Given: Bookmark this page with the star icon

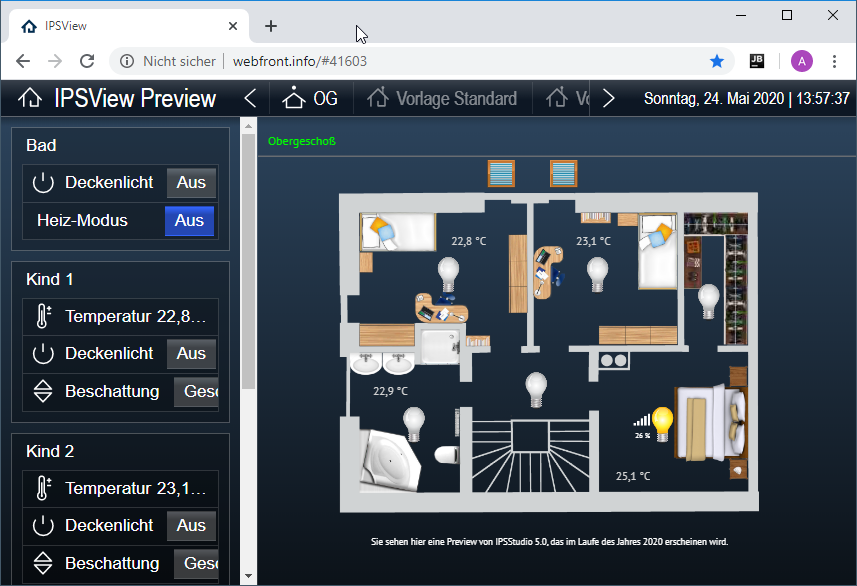Looking at the screenshot, I should (717, 61).
